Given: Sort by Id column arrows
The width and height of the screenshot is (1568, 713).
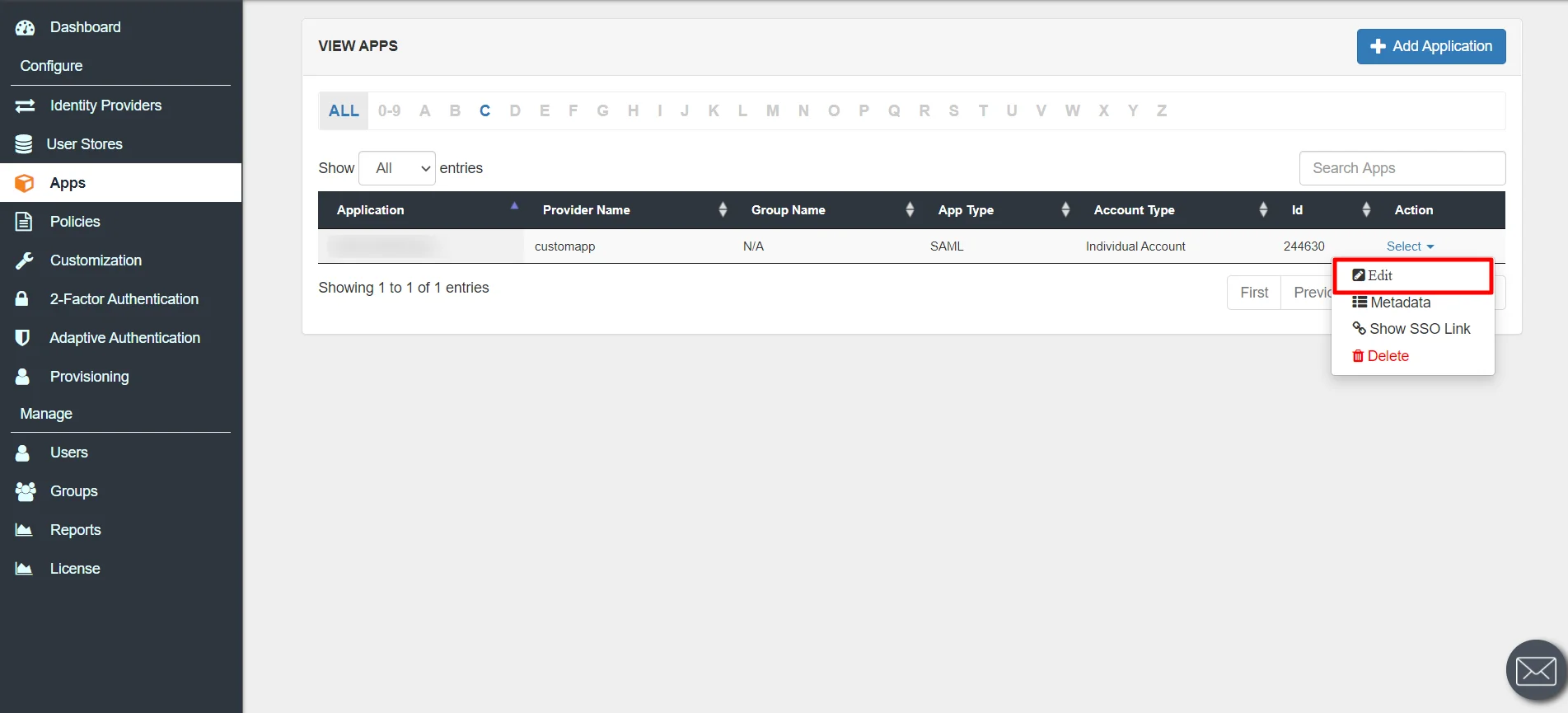Looking at the screenshot, I should click(x=1366, y=209).
